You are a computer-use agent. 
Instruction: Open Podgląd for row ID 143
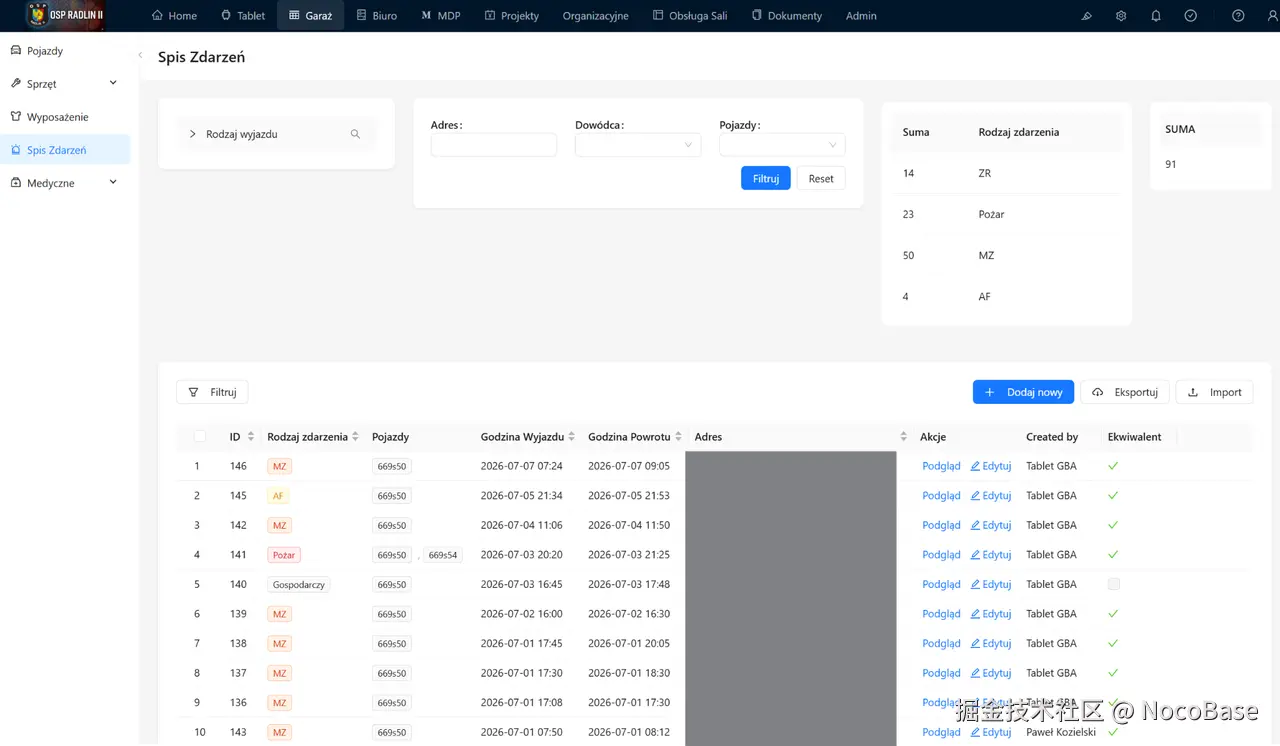click(941, 732)
